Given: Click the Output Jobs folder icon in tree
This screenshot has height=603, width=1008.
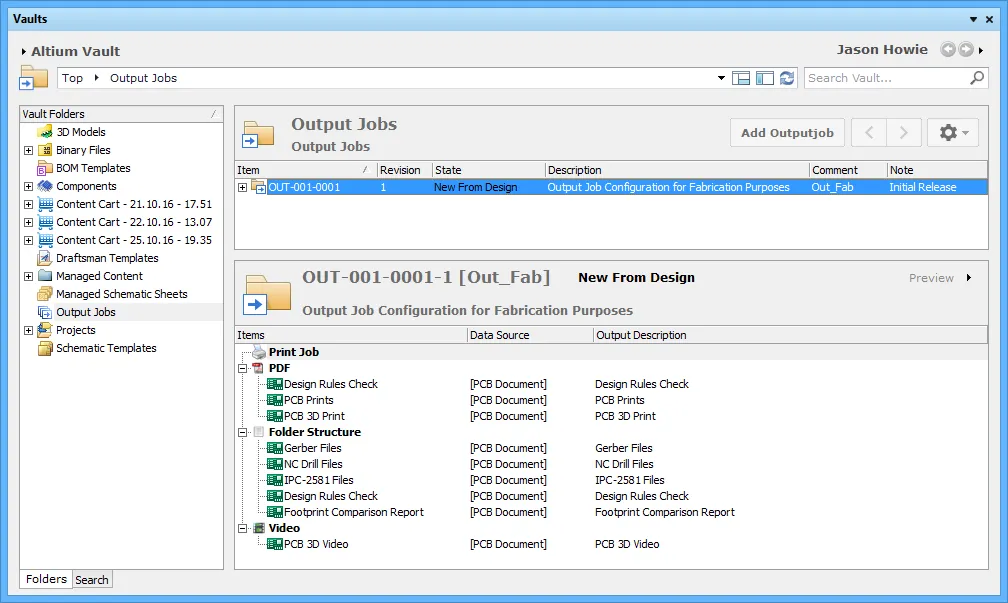Looking at the screenshot, I should (45, 312).
